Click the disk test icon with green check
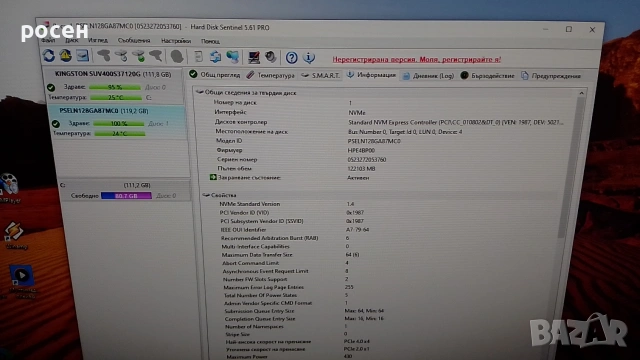Viewport: 640px width, 360px height. (138, 56)
